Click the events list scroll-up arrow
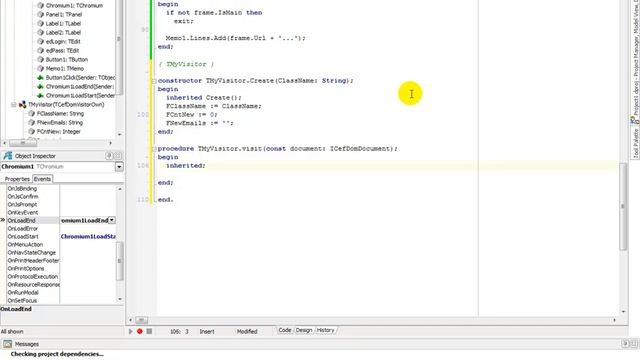The image size is (640, 360). [120, 189]
